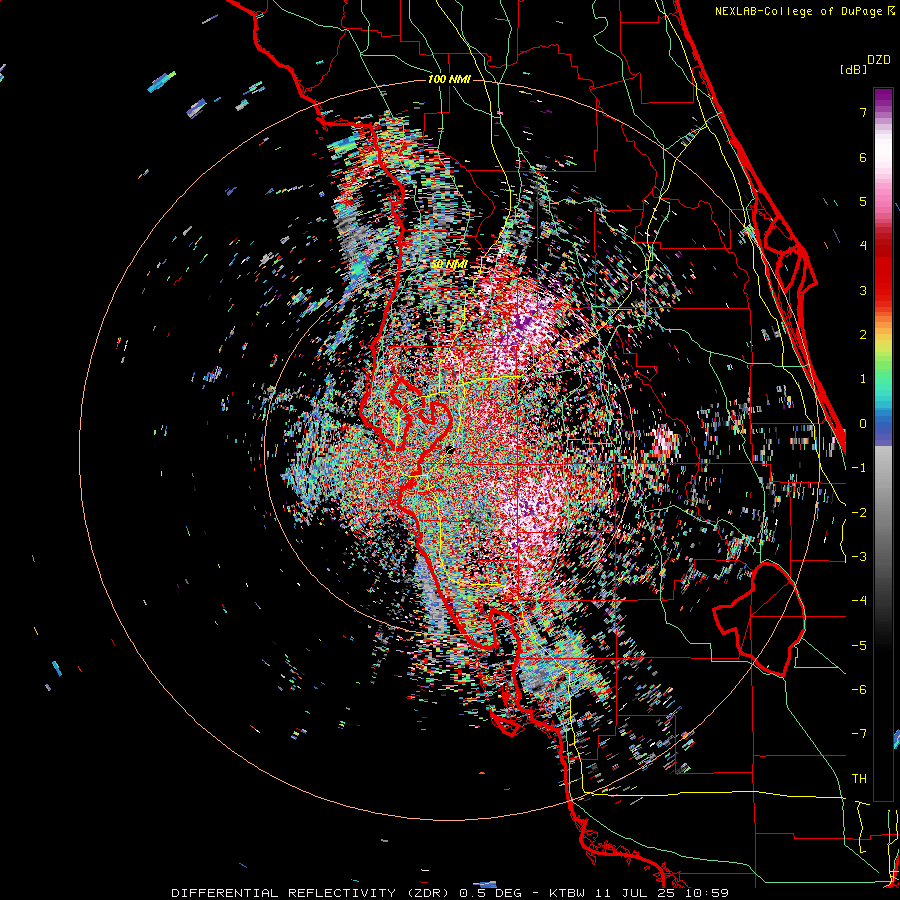The height and width of the screenshot is (900, 900).
Task: Click the 0 value on the color scale
Action: coord(863,424)
